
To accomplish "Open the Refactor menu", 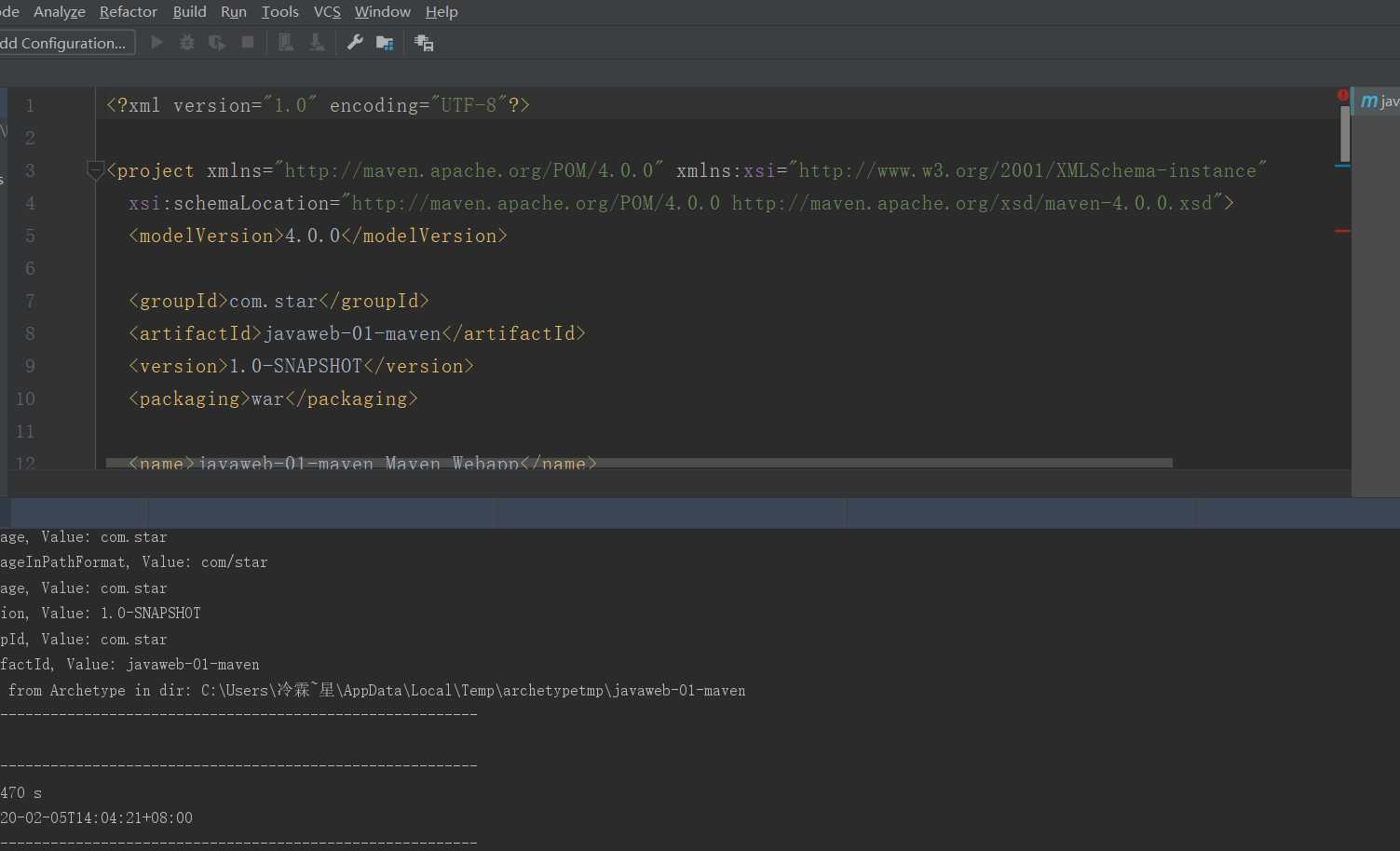I will [x=129, y=12].
